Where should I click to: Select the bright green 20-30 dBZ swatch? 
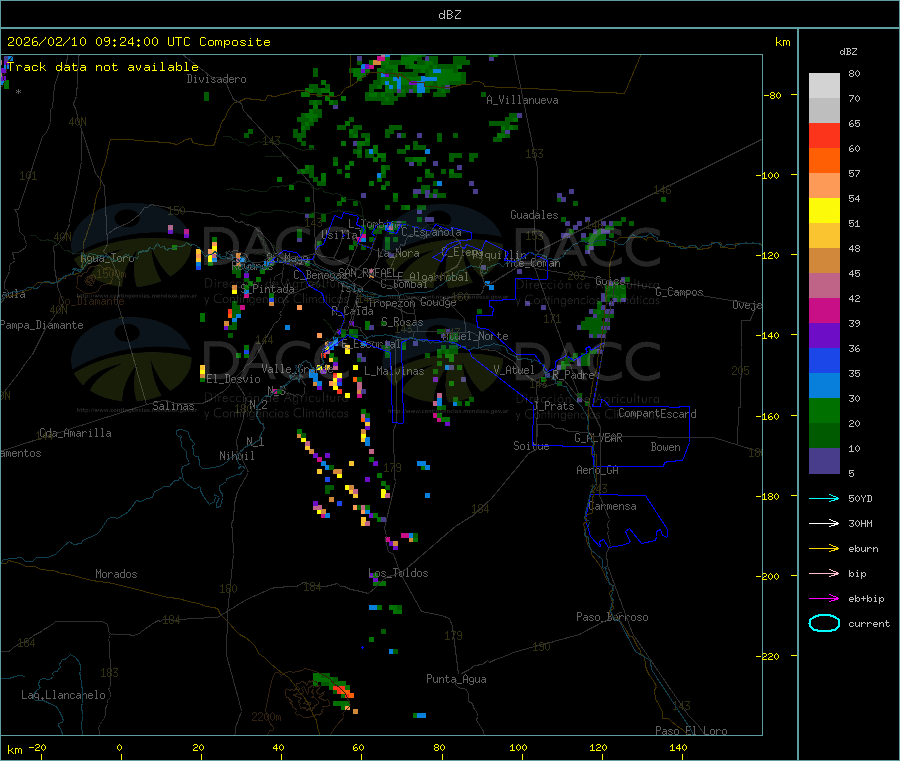824,410
